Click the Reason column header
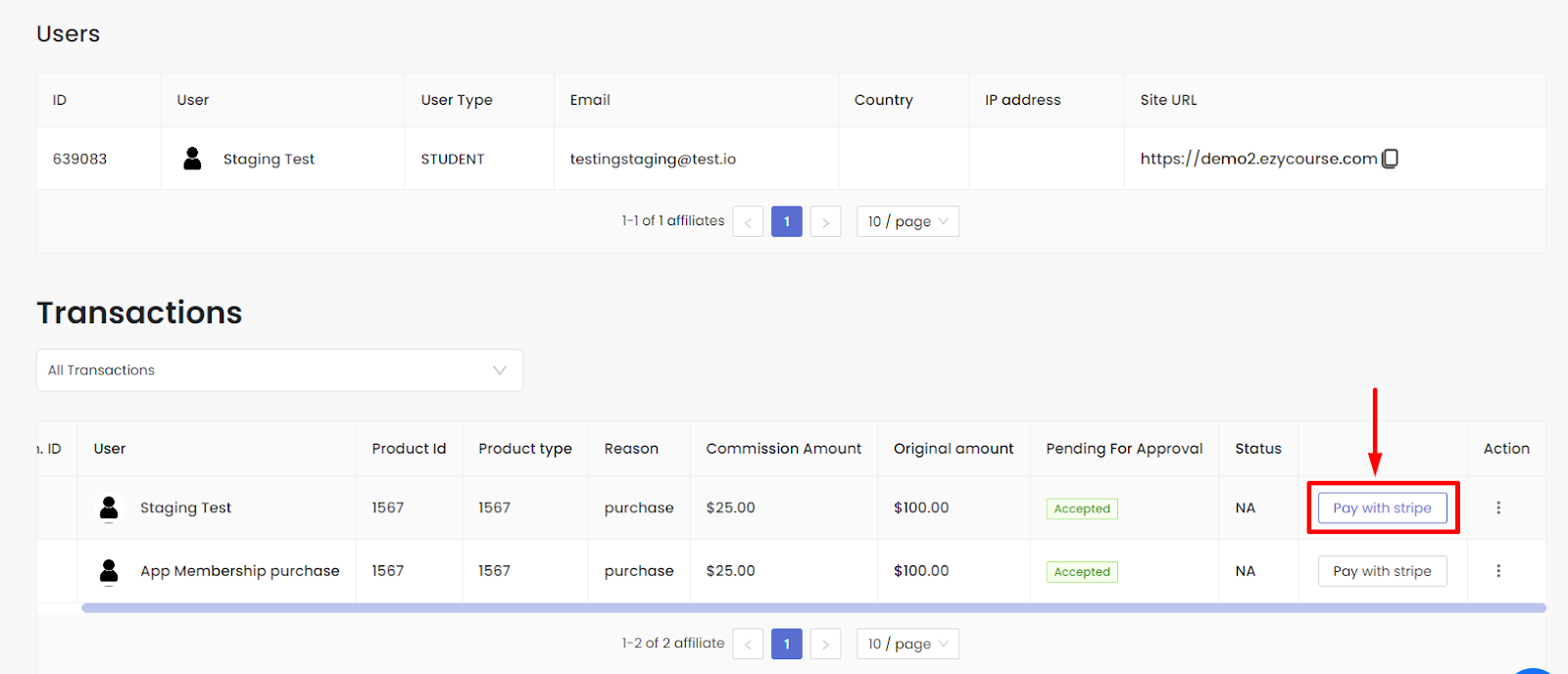Image resolution: width=1568 pixels, height=674 pixels. pyautogui.click(x=631, y=449)
